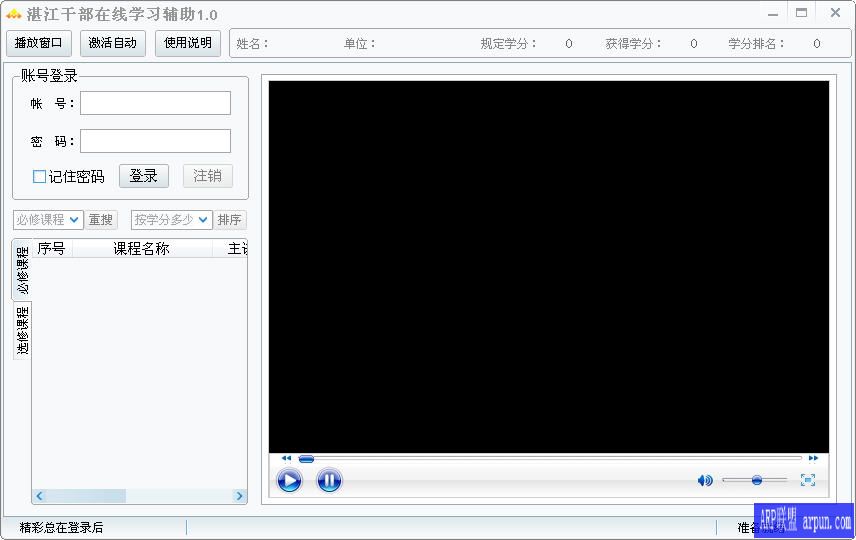
Task: Enable the 记住密码 checkbox
Action: pos(40,177)
